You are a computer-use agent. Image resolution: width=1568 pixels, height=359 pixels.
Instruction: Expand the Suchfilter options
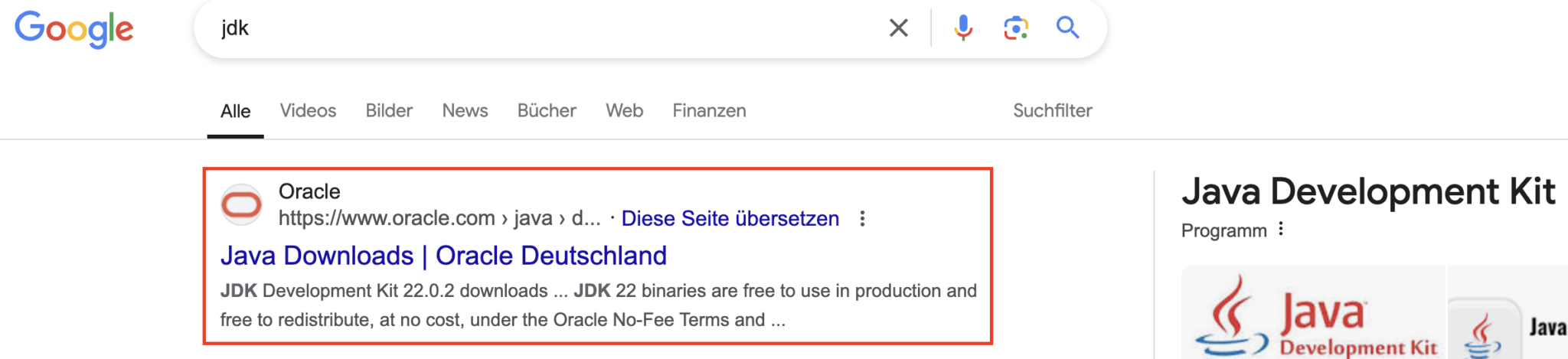[x=1052, y=111]
